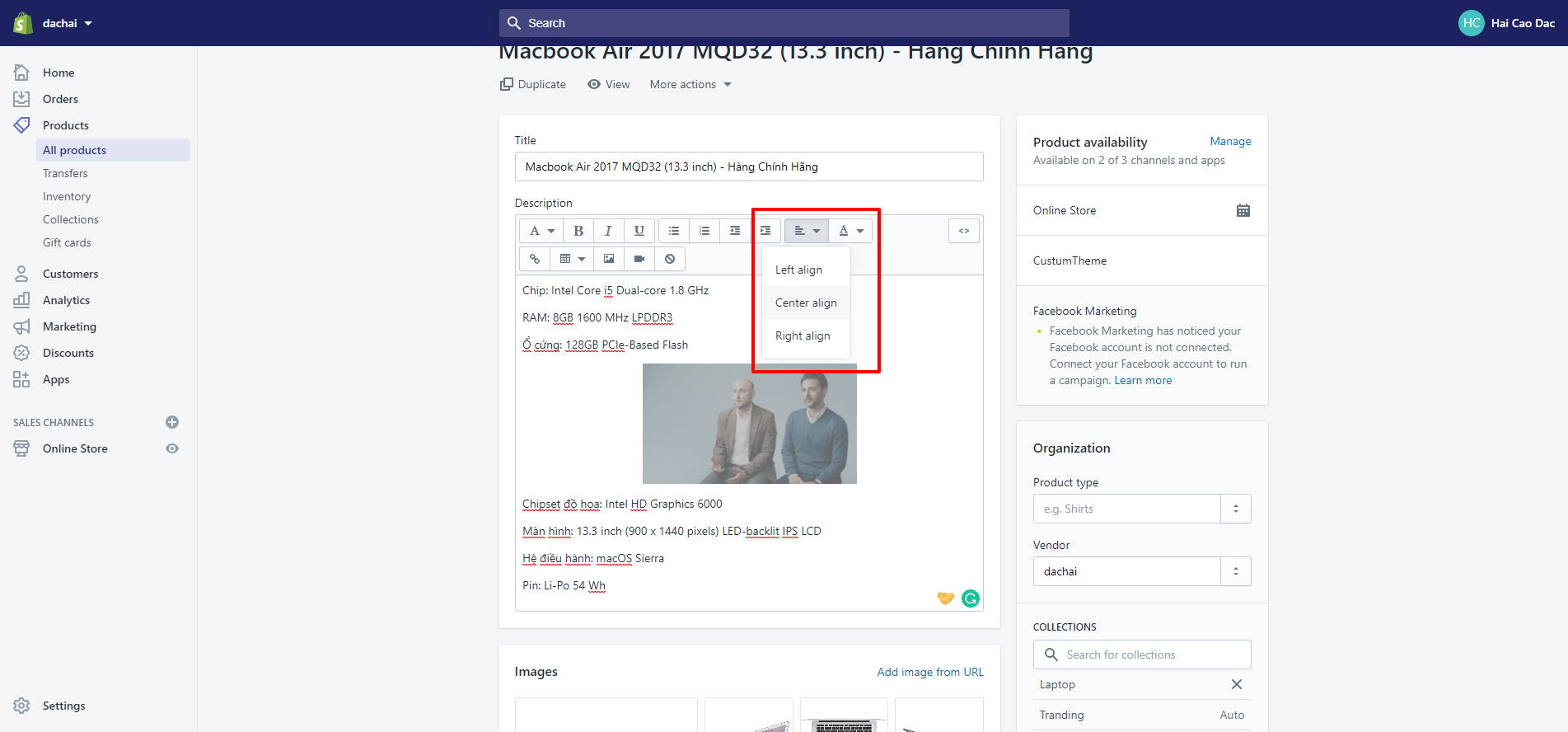The image size is (1568, 732).
Task: Open Collections under Products
Action: point(71,219)
